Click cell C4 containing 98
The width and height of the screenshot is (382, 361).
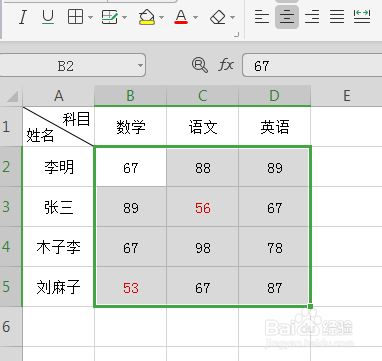[202, 247]
